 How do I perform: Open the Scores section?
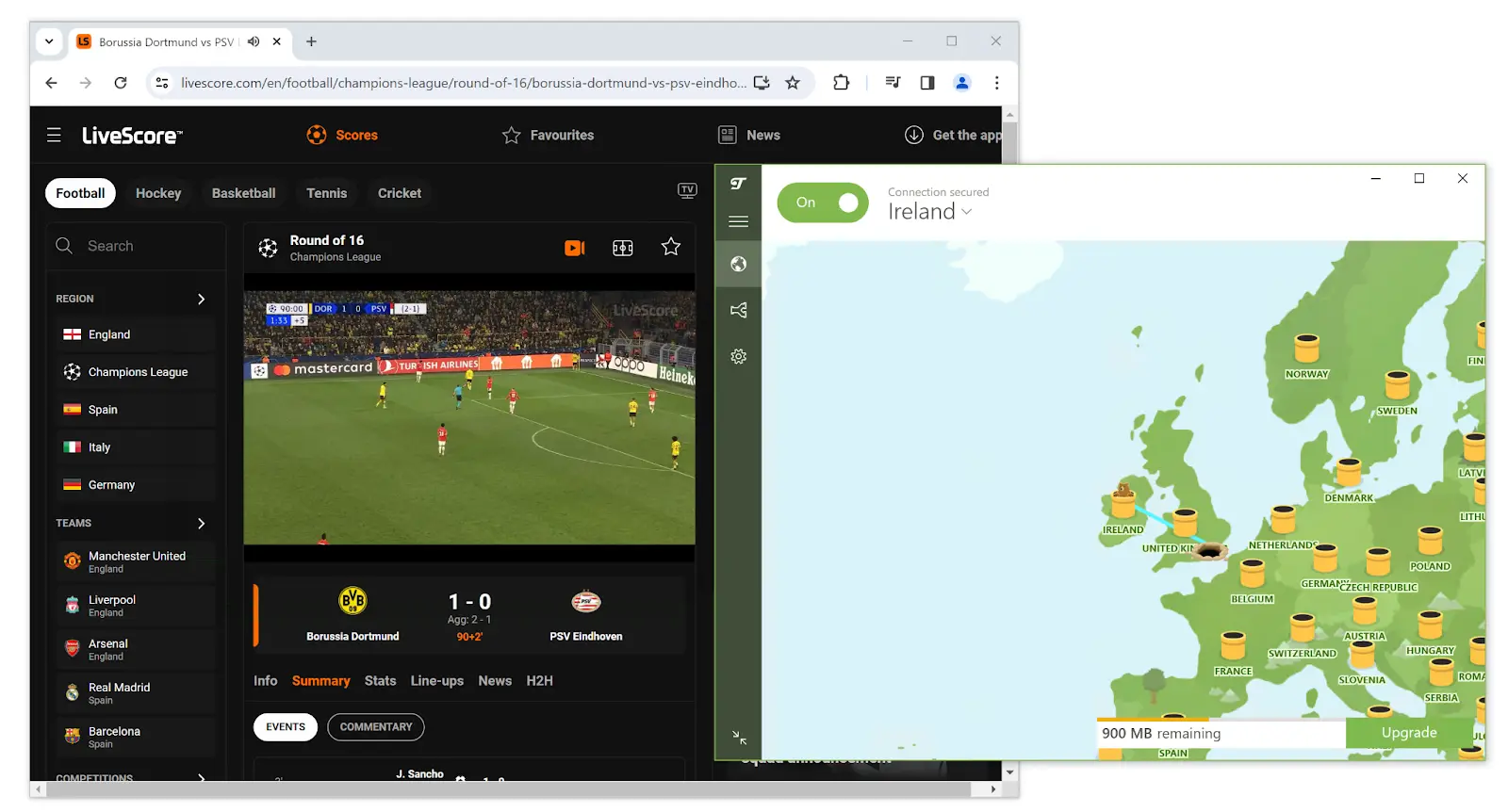342,135
